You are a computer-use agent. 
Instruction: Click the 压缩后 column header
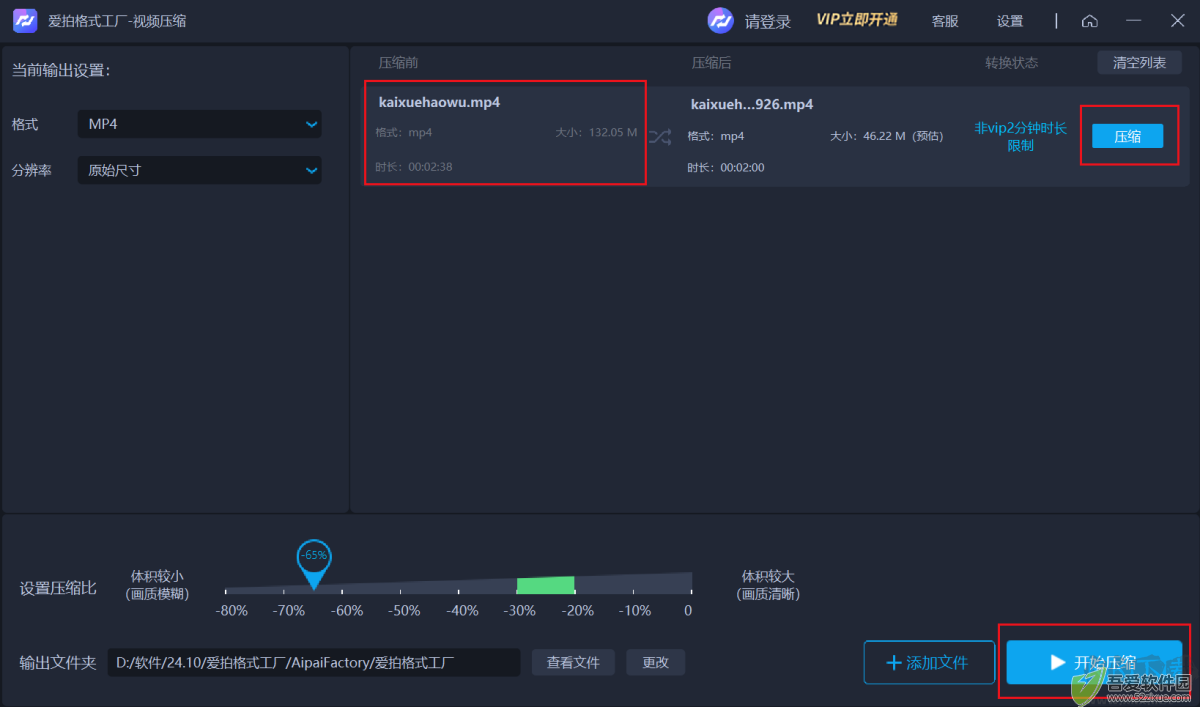711,63
